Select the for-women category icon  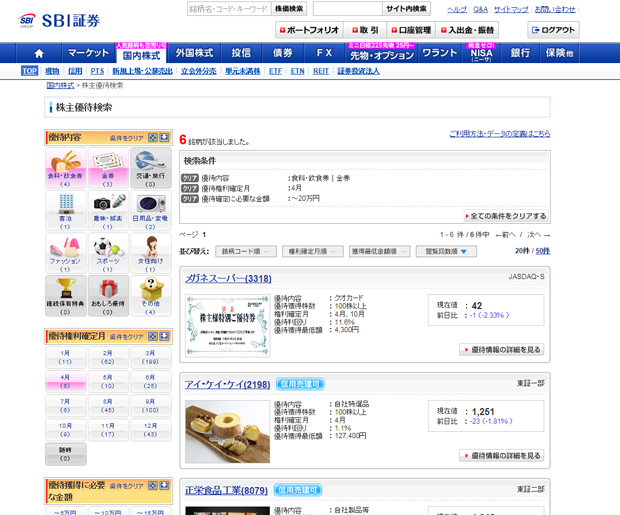(x=151, y=253)
